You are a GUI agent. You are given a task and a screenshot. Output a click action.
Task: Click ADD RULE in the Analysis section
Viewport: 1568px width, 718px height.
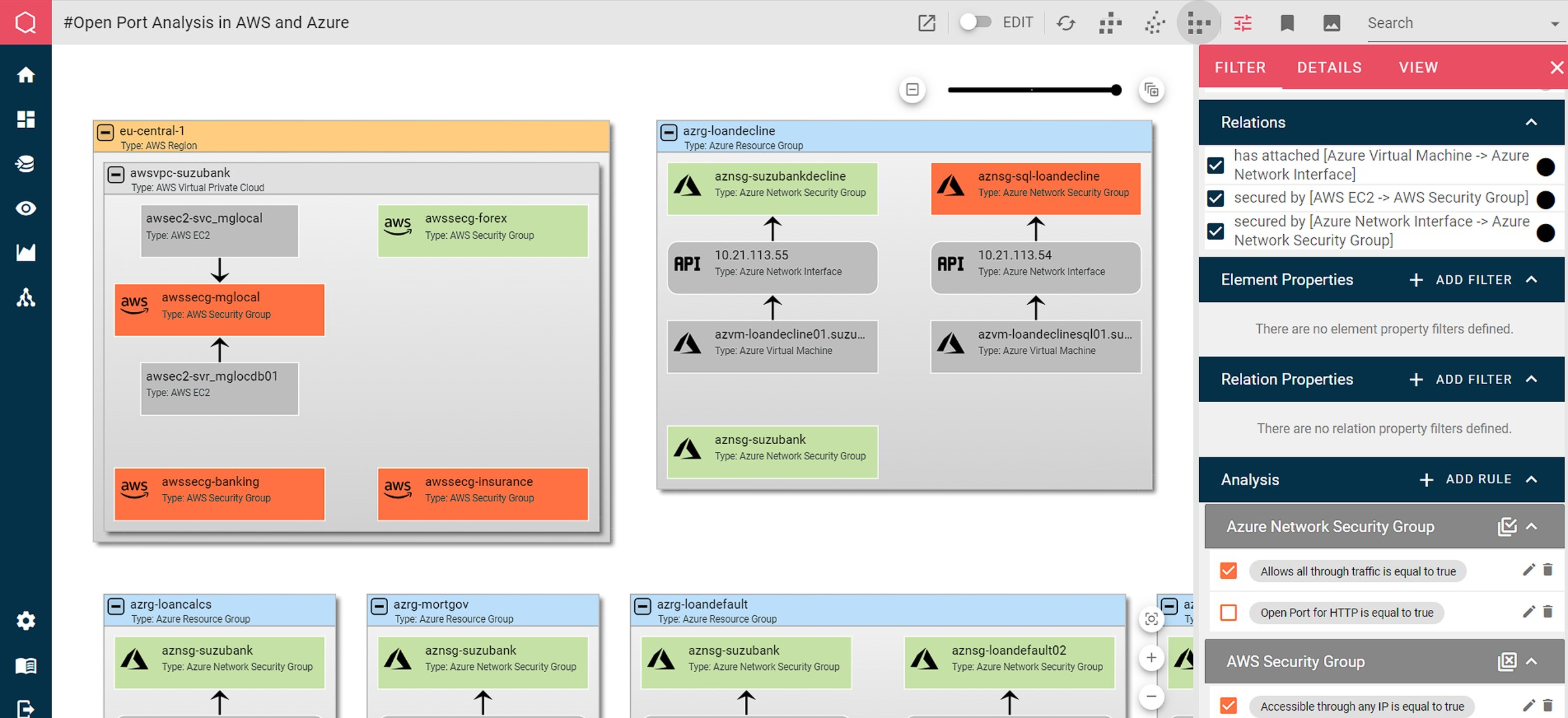[1466, 479]
